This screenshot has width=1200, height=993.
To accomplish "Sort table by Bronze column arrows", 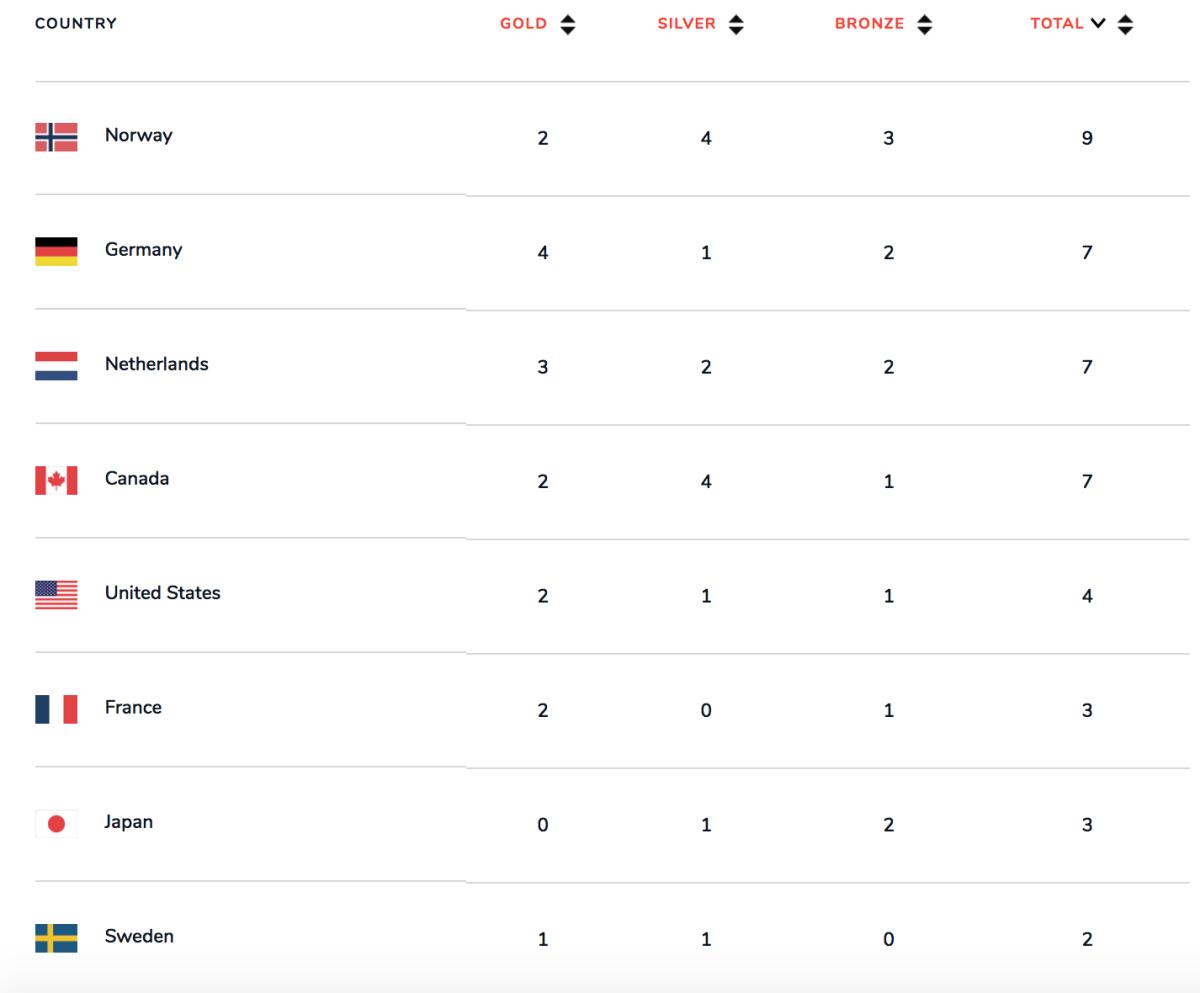I will 924,24.
